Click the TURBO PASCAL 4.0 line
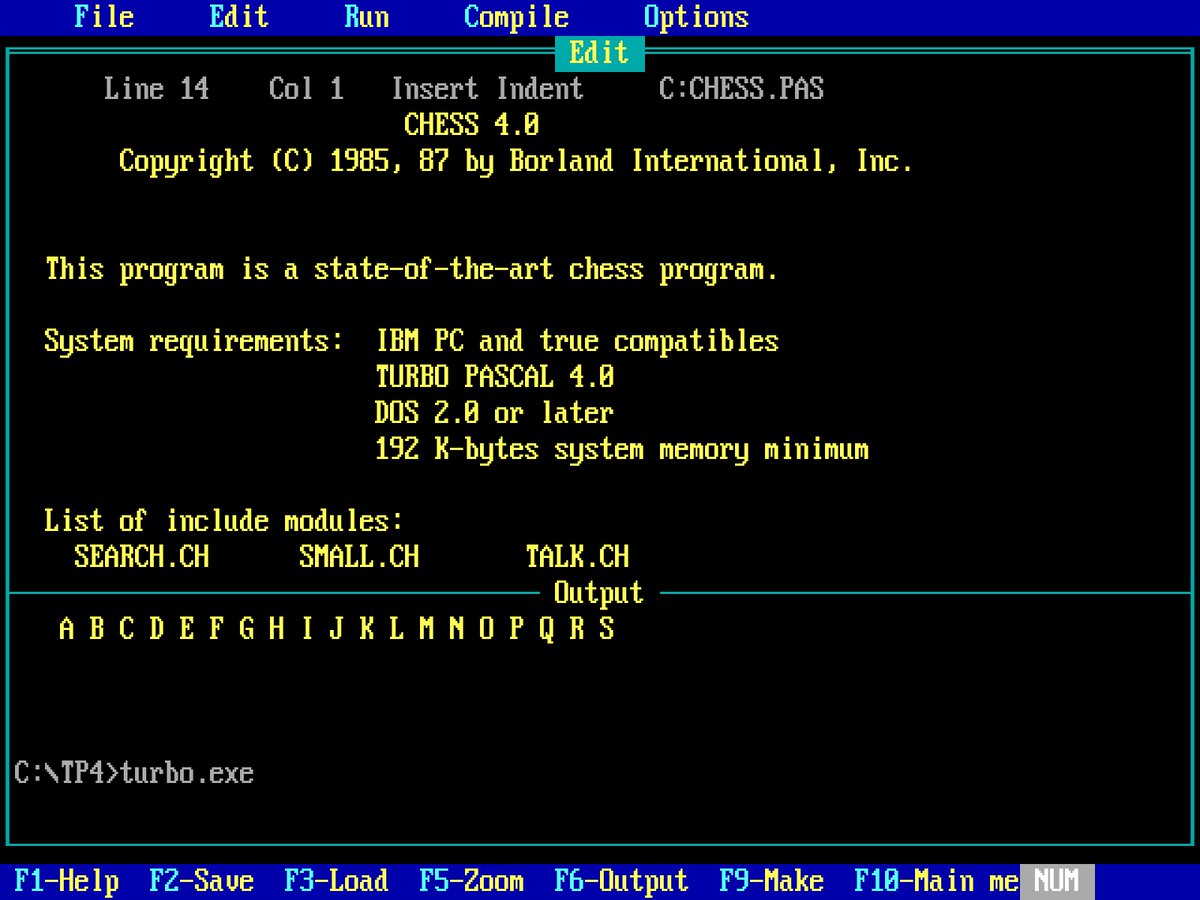The width and height of the screenshot is (1200, 900). [x=494, y=377]
